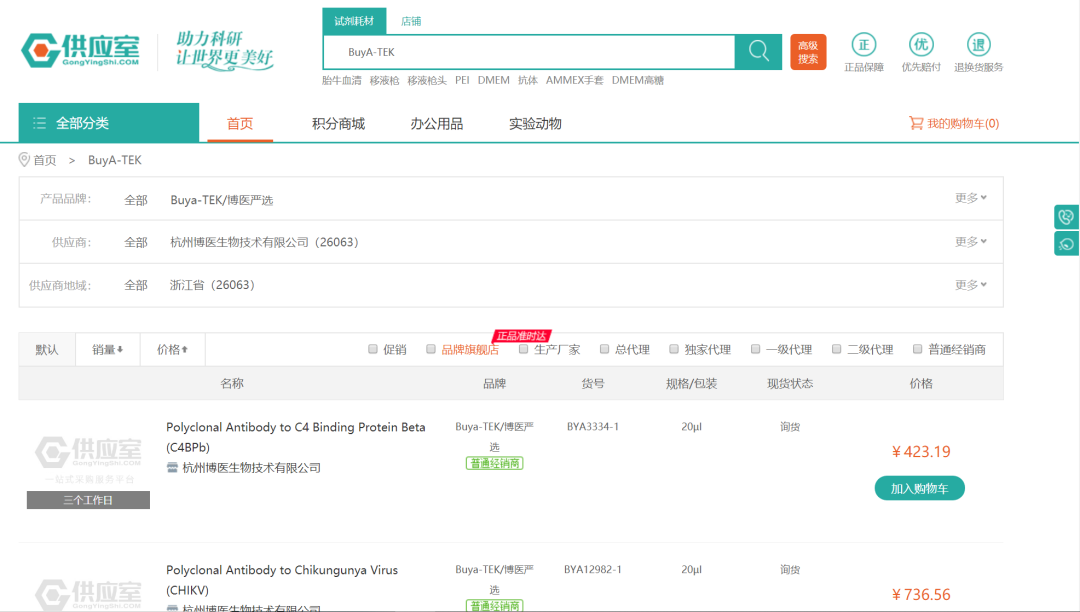Screen dimensions: 1080x612
Task: Open the 正品保障 guarantee icon
Action: point(864,45)
